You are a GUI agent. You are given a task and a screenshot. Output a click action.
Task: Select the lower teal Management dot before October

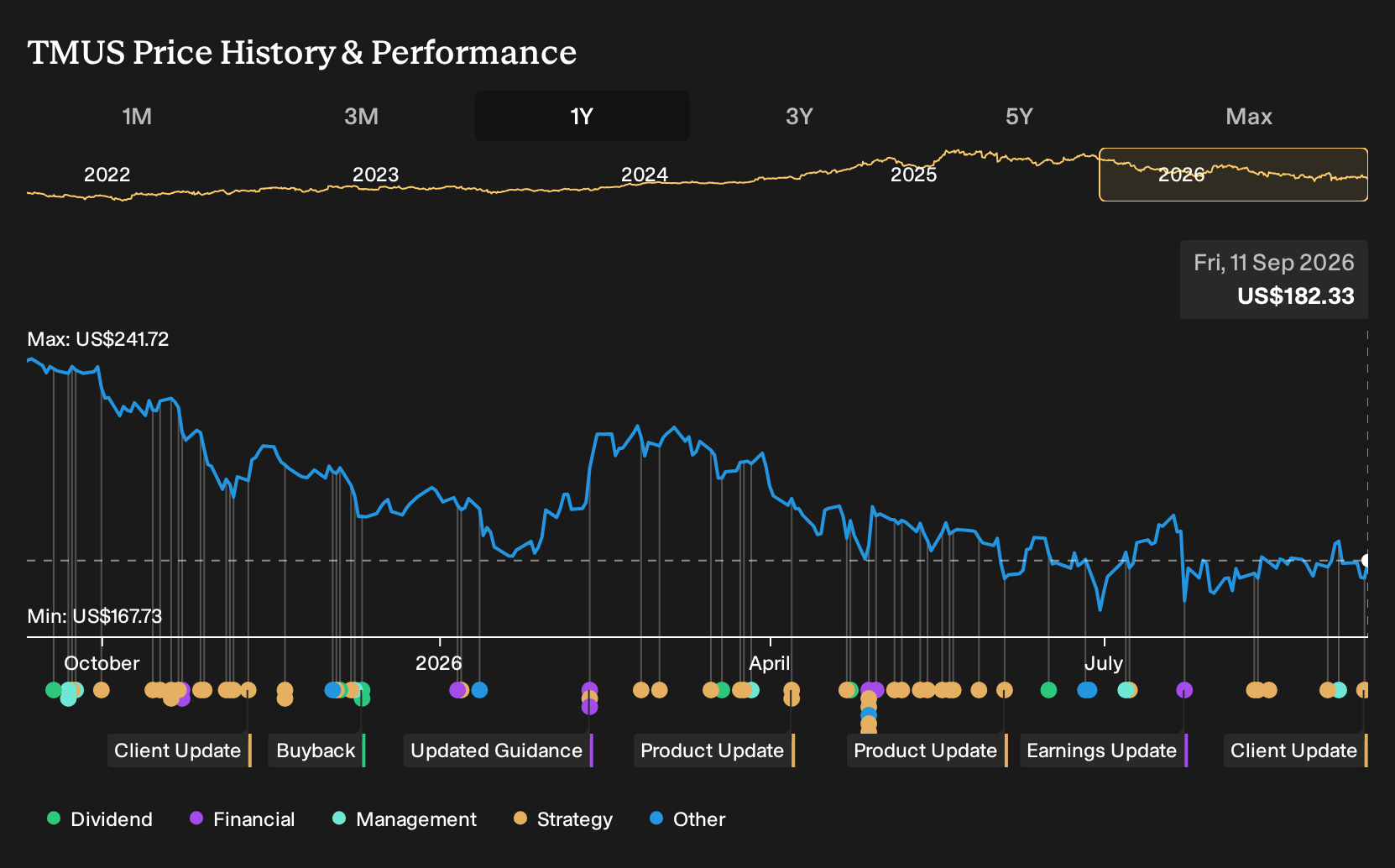(68, 698)
